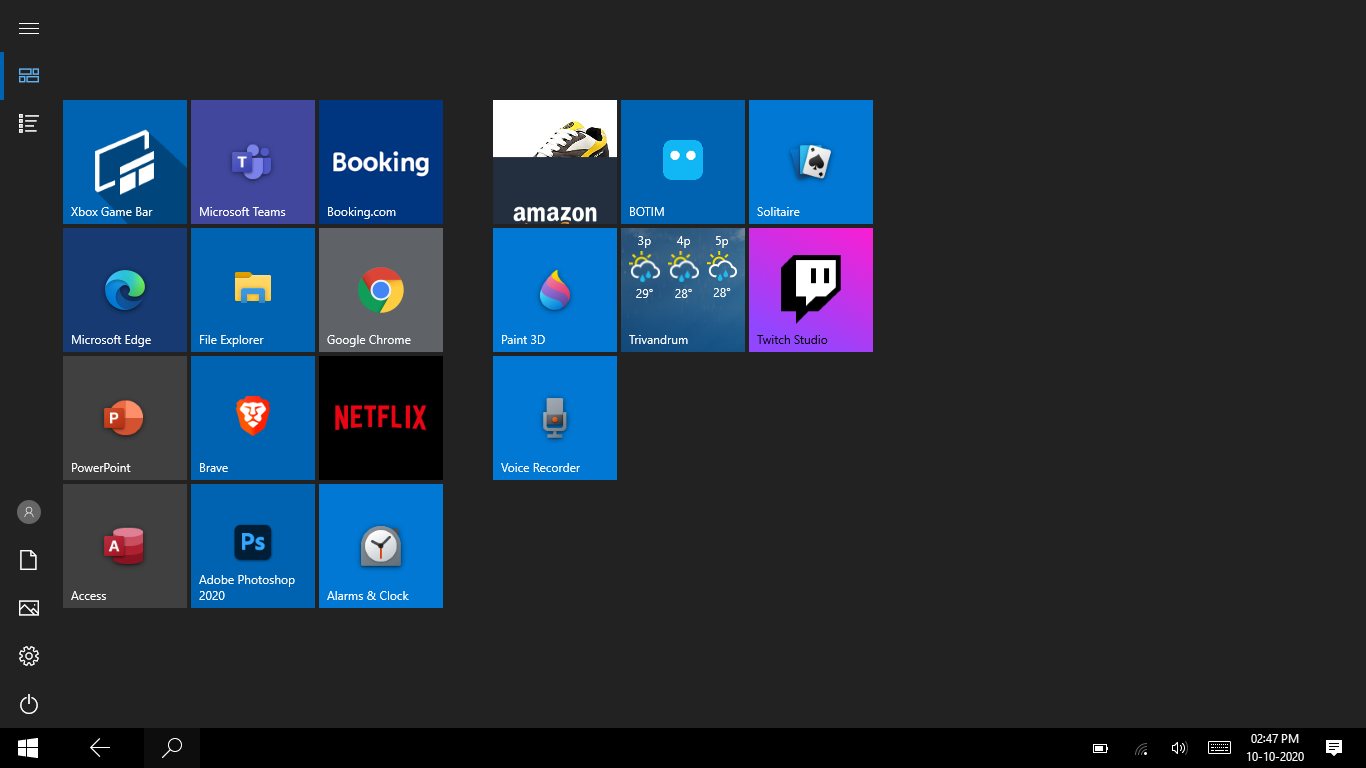1366x768 pixels.
Task: Launch BOTIM tile
Action: point(683,162)
